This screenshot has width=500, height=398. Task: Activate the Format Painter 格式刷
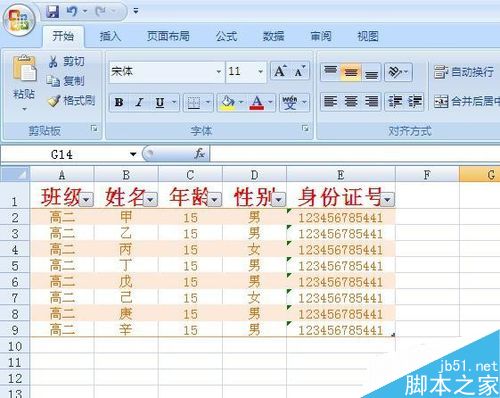[71, 100]
